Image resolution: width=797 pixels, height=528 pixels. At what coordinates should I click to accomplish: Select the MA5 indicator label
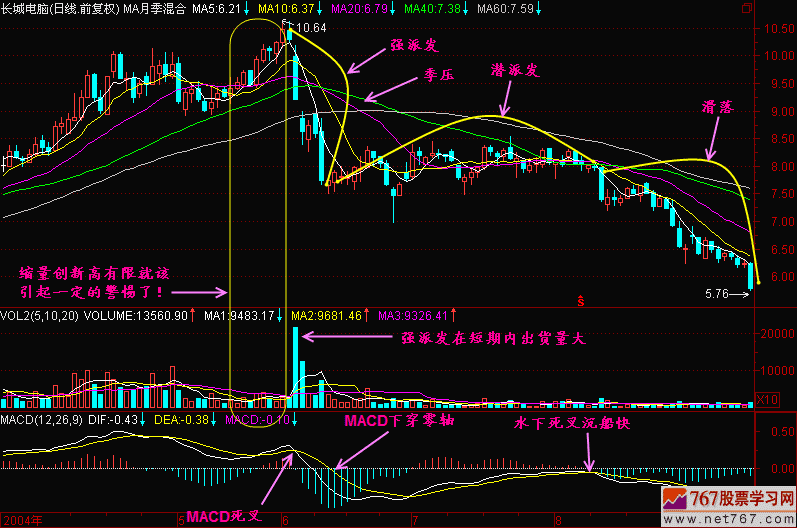point(217,8)
